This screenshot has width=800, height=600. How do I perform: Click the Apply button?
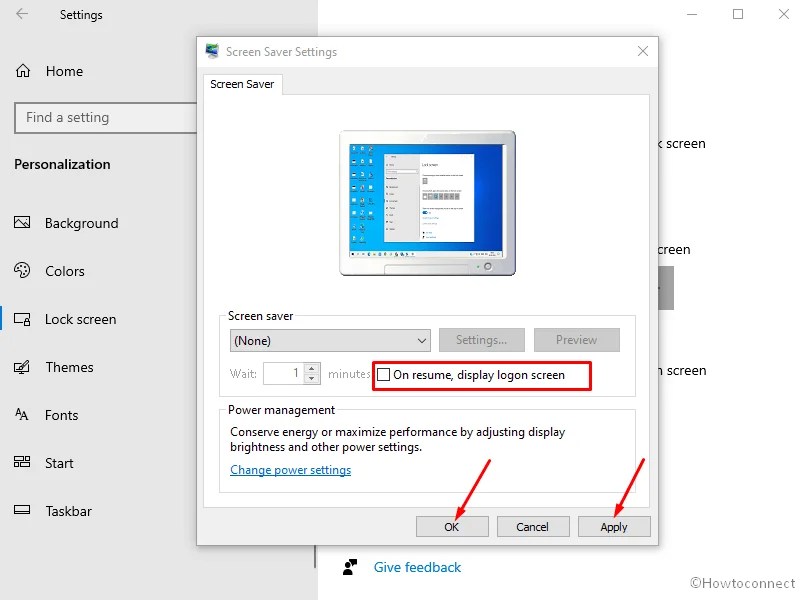614,526
